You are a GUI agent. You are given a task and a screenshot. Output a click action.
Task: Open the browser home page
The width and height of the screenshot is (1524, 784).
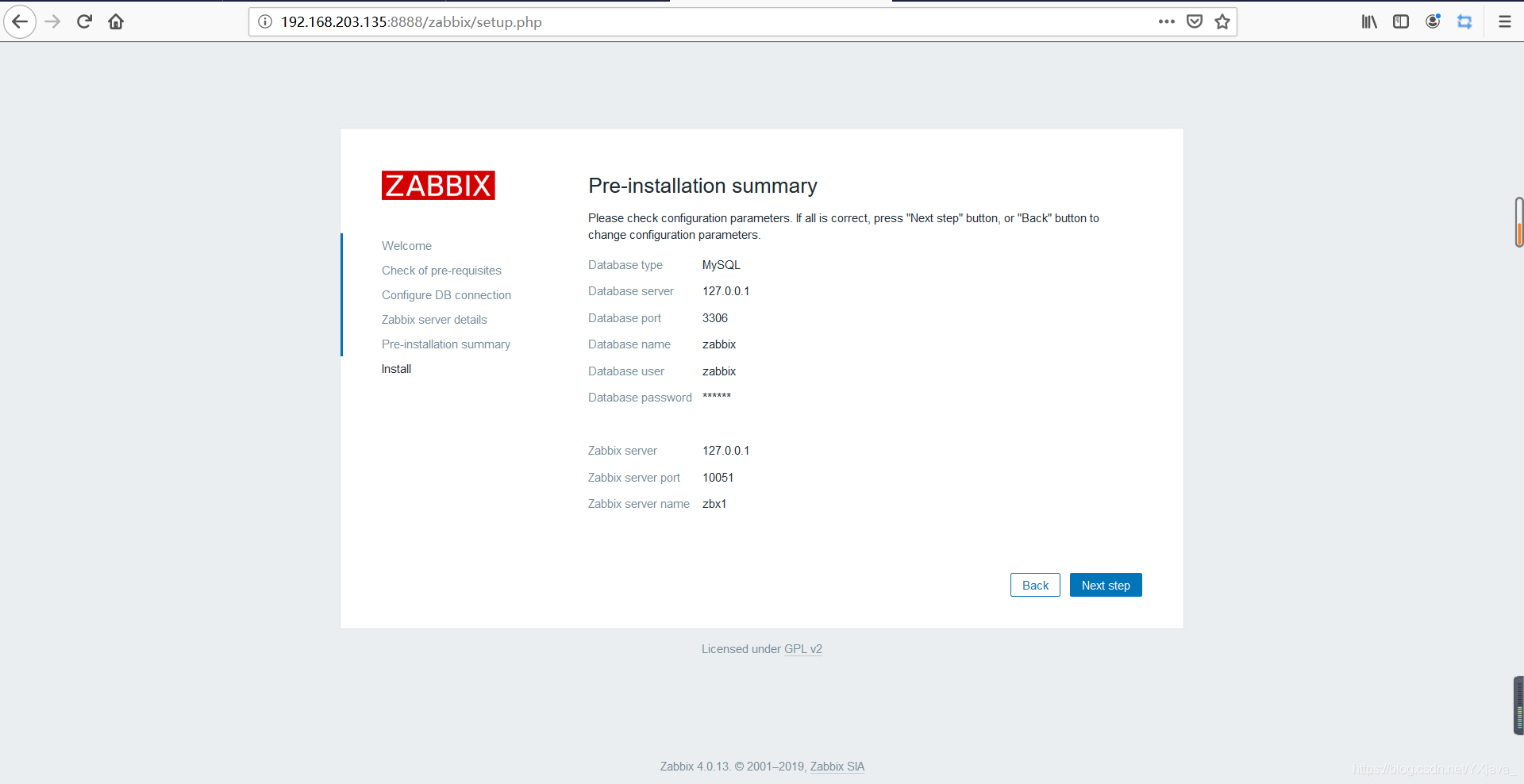116,21
